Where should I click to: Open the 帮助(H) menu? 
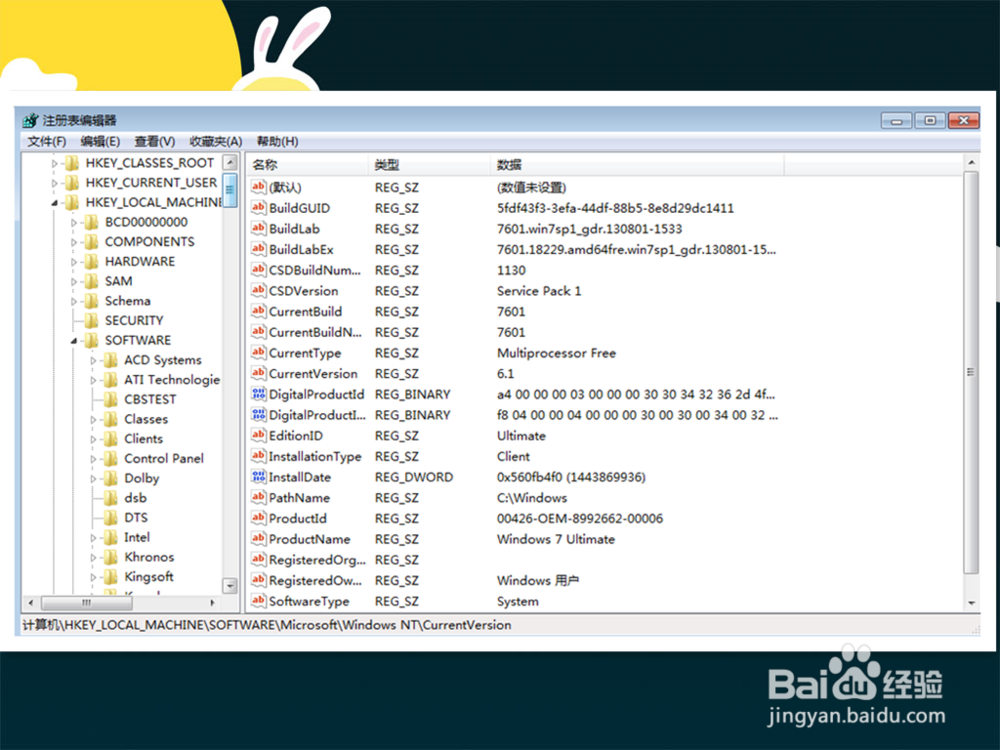[x=277, y=141]
